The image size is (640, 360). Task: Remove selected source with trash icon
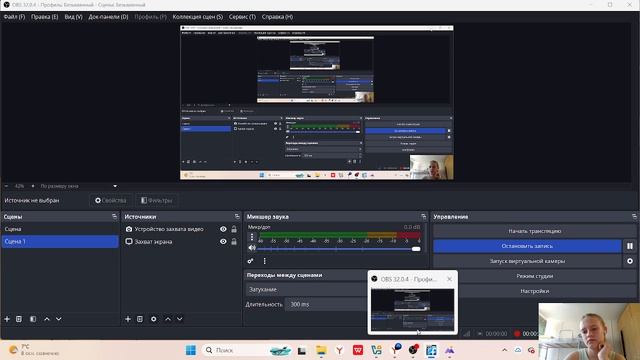[140, 319]
